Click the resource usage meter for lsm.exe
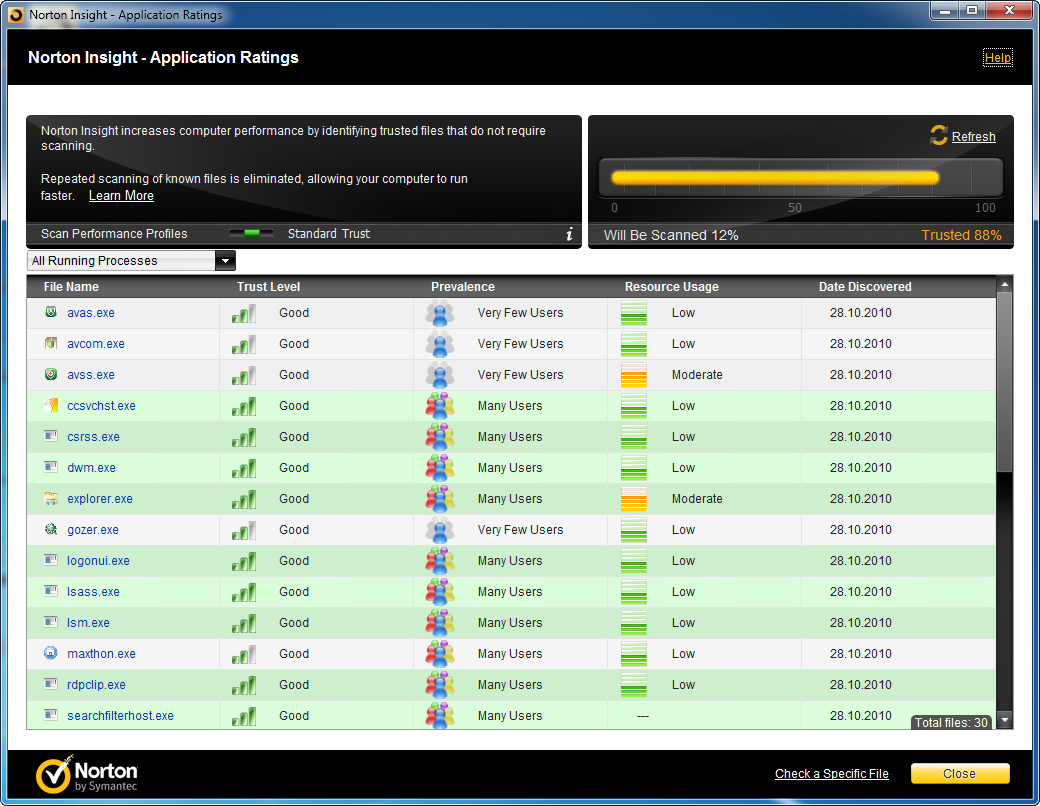Image resolution: width=1040 pixels, height=806 pixels. coord(633,623)
